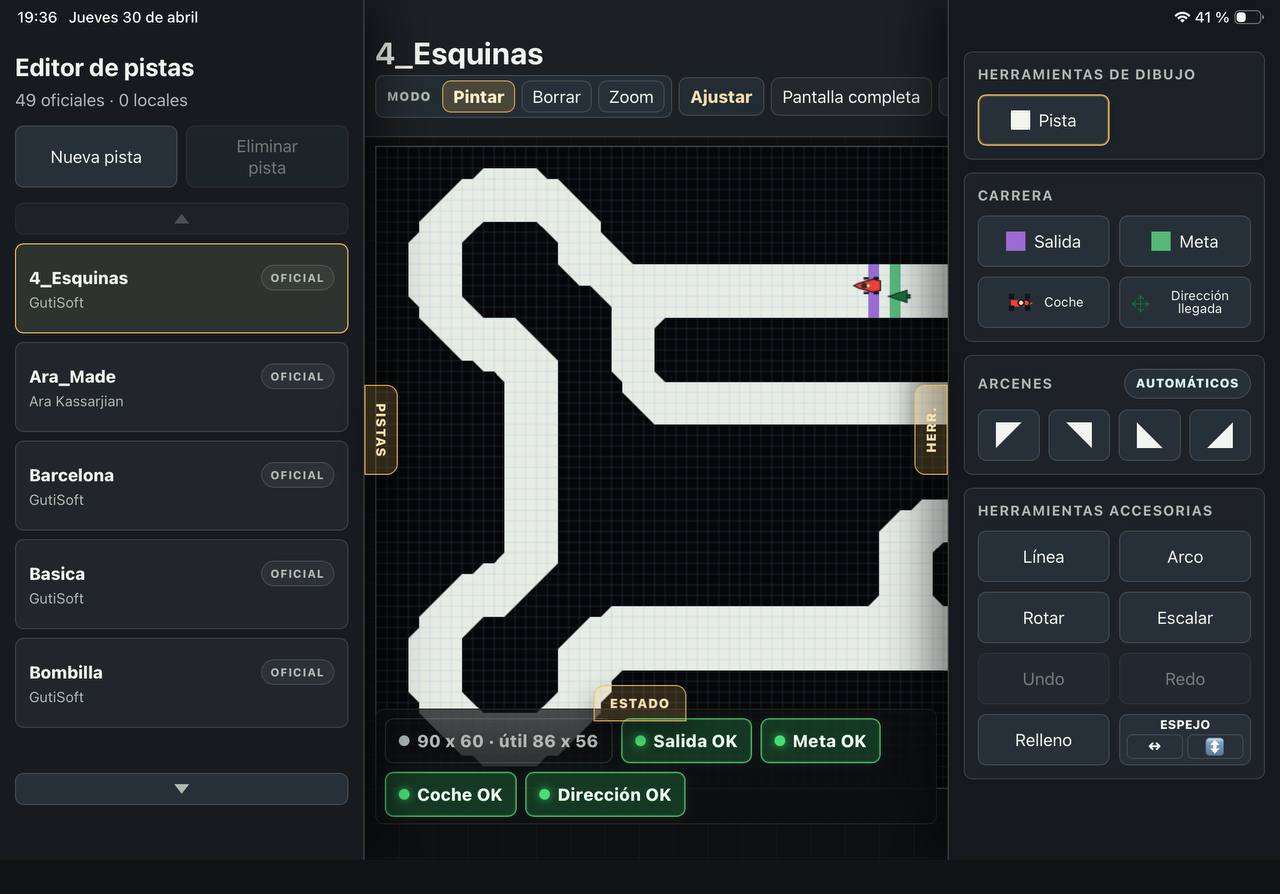Open the Basica track

(x=182, y=584)
